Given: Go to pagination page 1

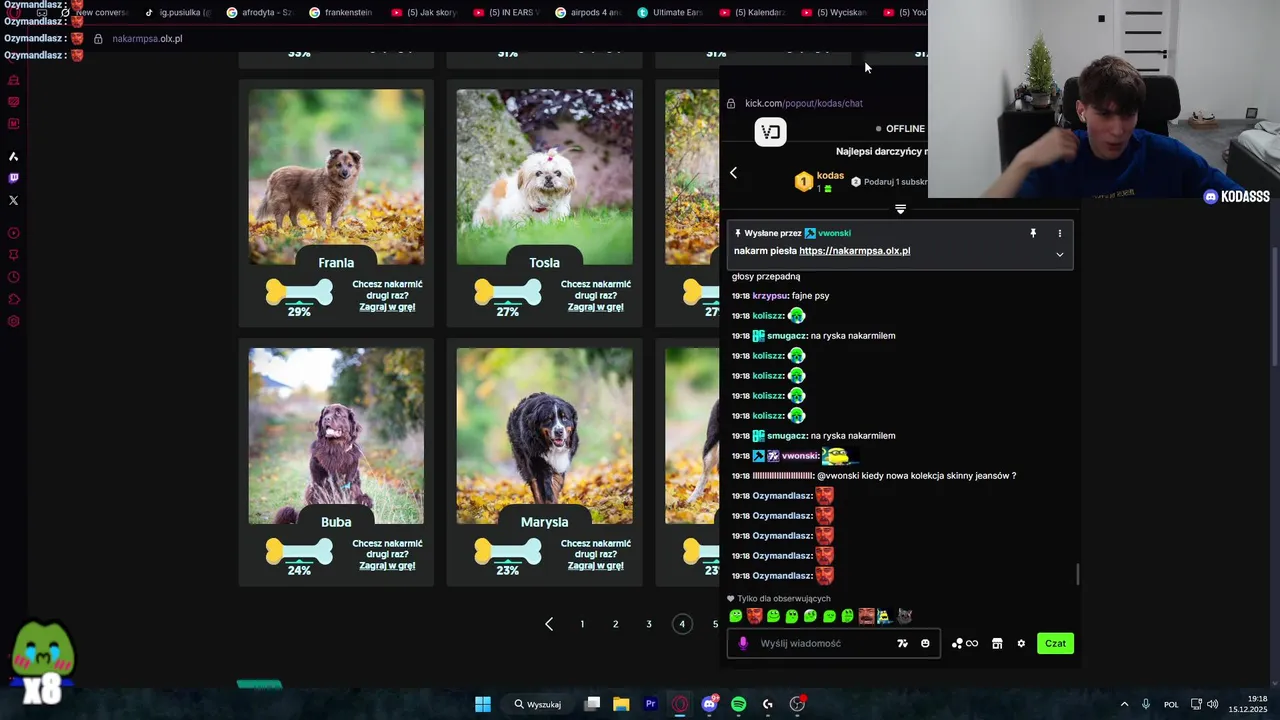Looking at the screenshot, I should pyautogui.click(x=582, y=624).
